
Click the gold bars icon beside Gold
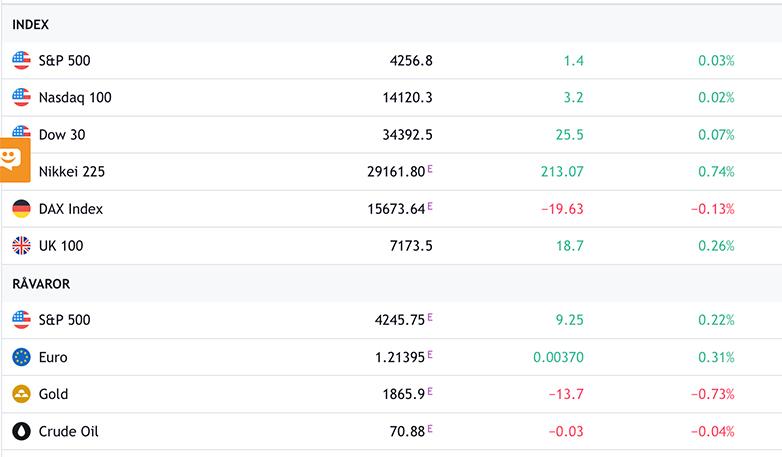(x=21, y=394)
